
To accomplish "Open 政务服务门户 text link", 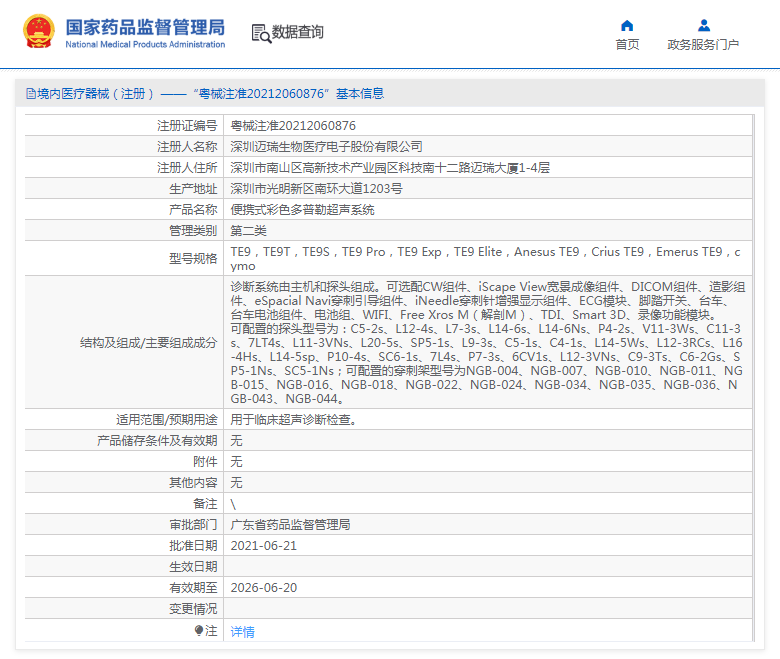I will click(x=703, y=45).
